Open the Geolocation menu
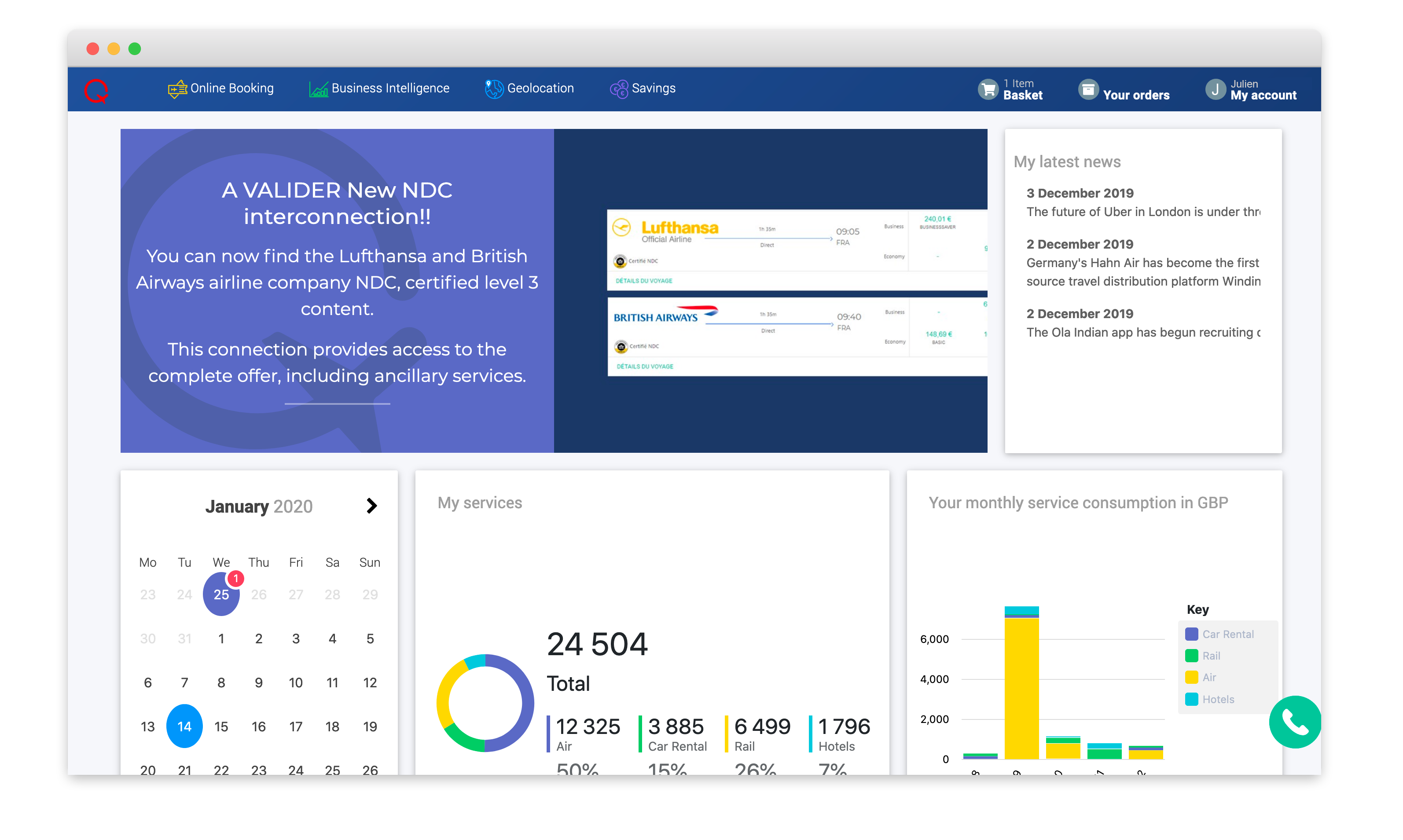 529,89
